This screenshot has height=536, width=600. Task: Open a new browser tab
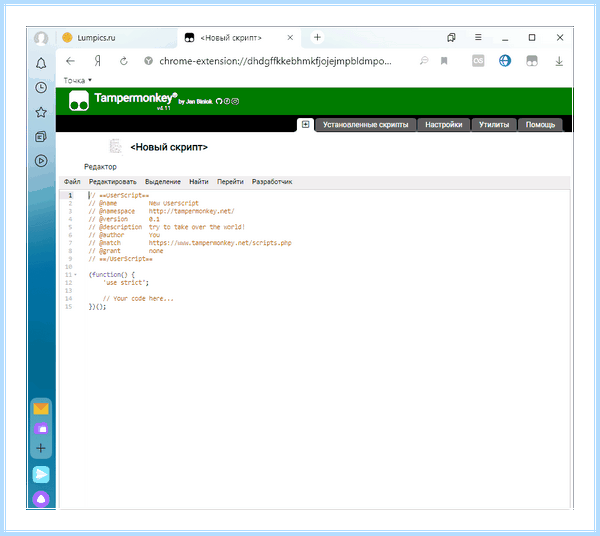click(x=317, y=37)
